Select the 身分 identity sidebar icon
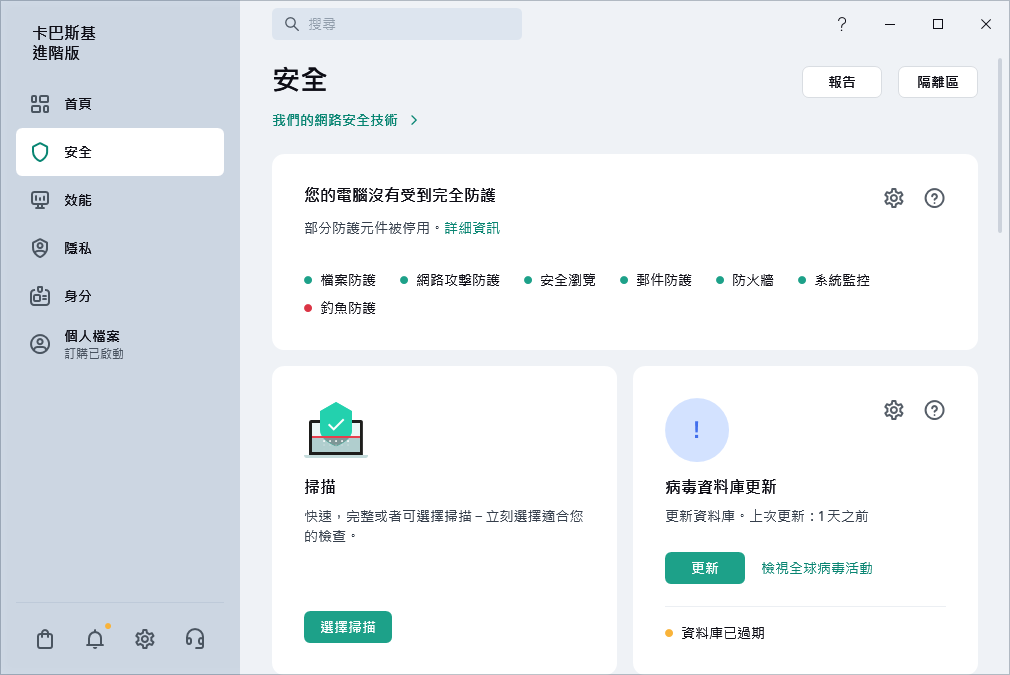 click(40, 296)
